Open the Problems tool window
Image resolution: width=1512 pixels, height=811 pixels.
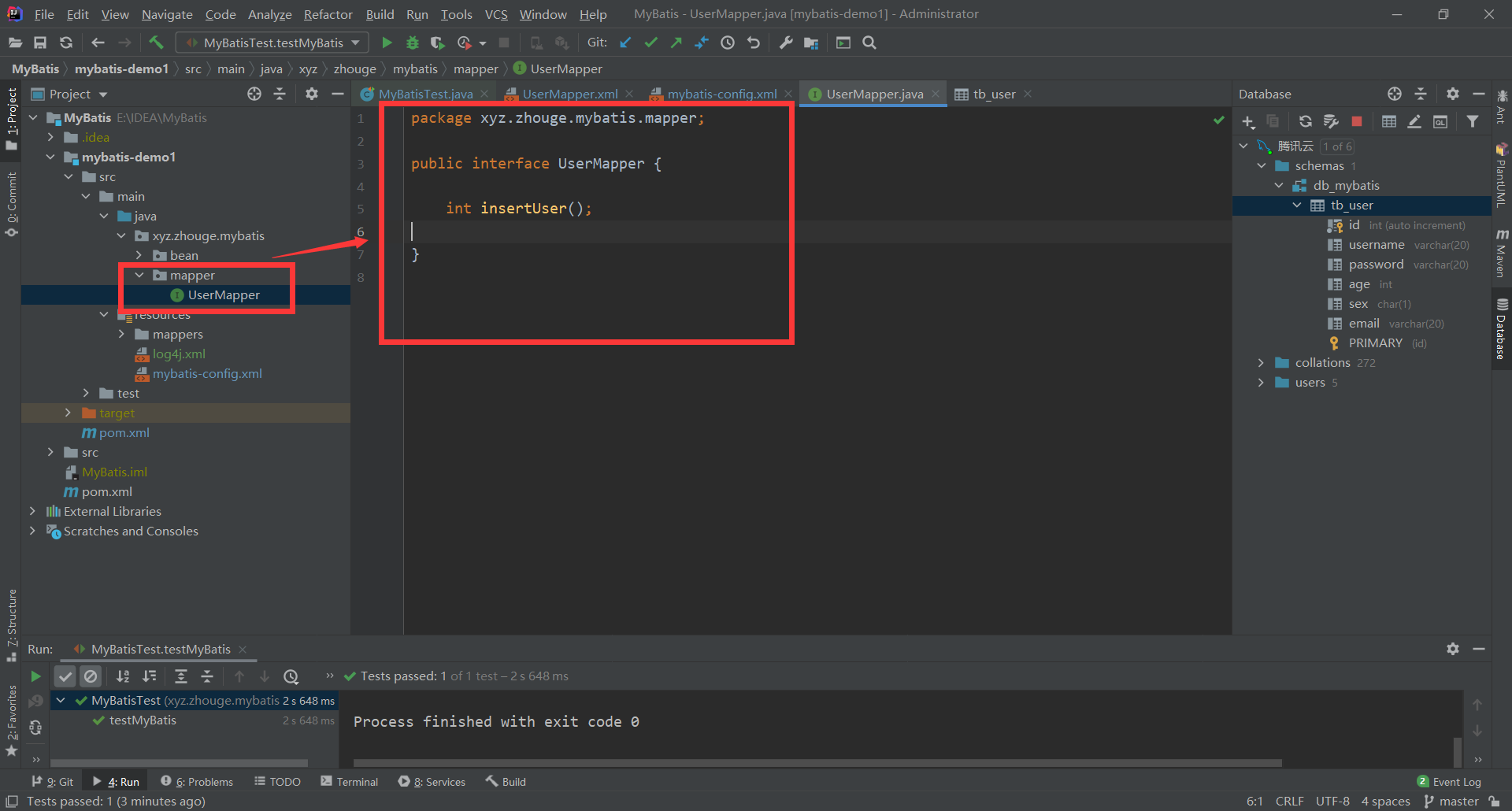pos(197,782)
